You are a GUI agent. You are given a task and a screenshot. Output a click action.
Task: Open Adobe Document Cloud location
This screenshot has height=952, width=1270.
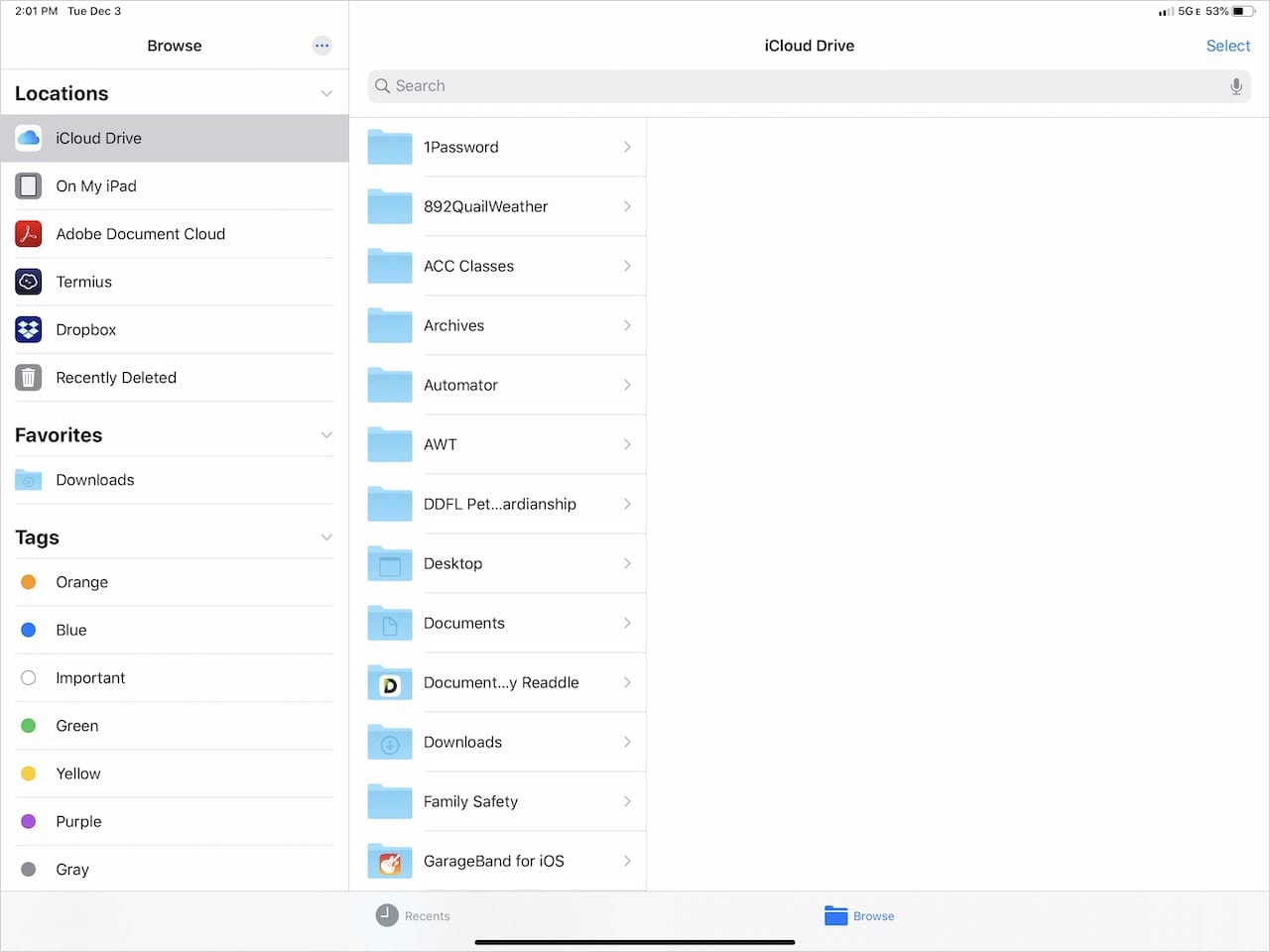(140, 234)
